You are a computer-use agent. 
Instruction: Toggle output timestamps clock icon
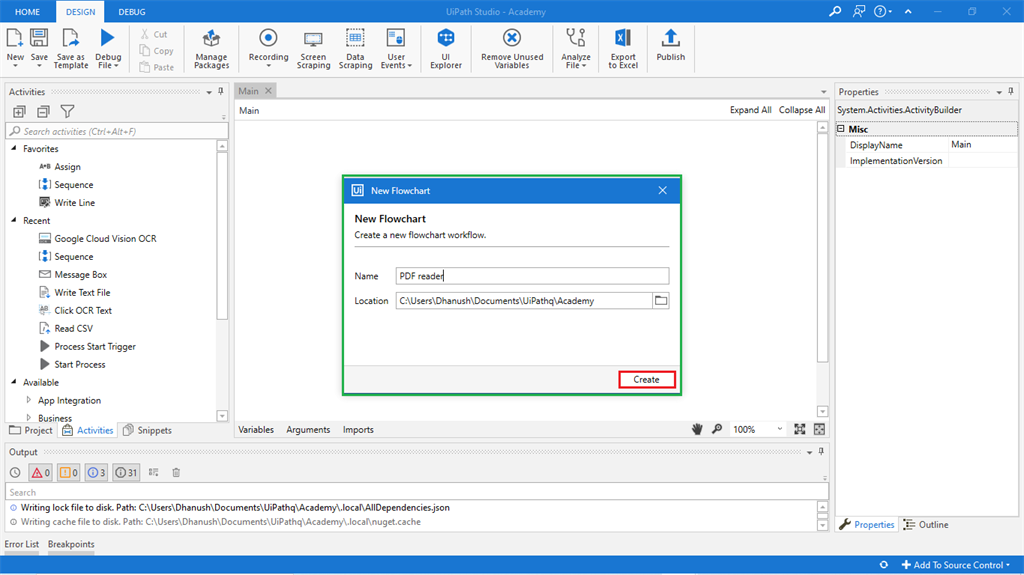click(15, 472)
